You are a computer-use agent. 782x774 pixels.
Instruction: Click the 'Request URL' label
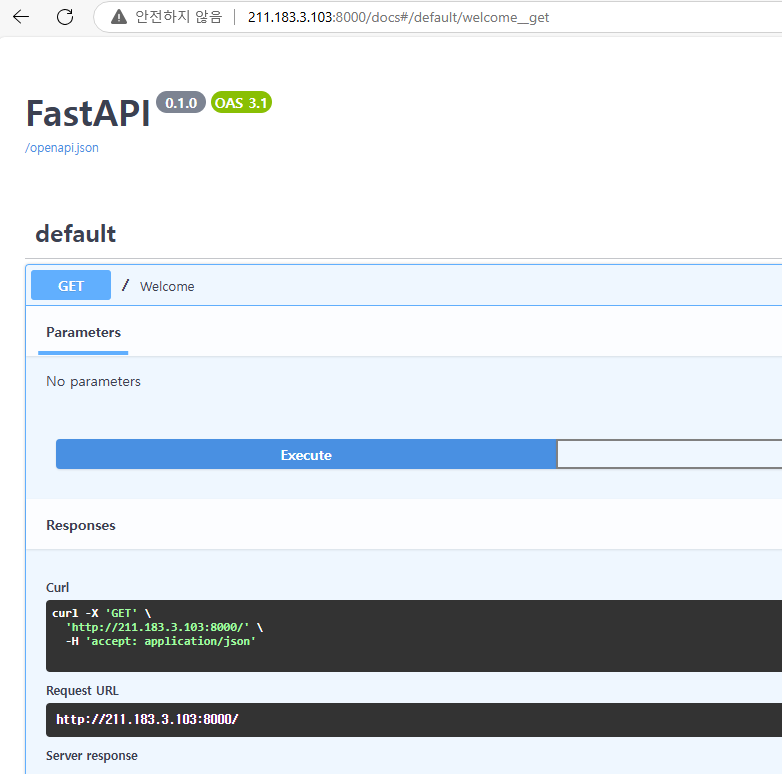tap(82, 691)
